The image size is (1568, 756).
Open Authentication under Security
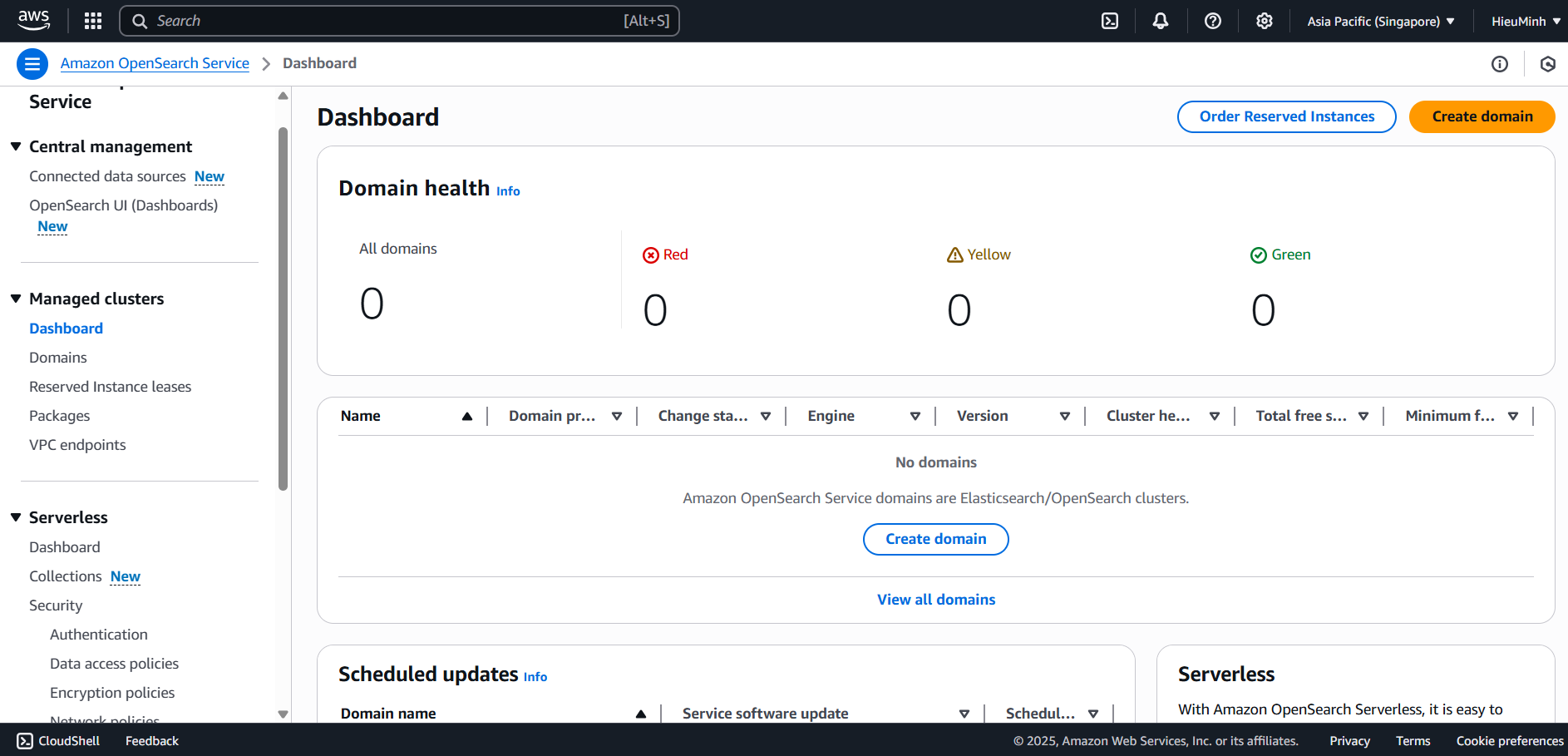click(99, 635)
